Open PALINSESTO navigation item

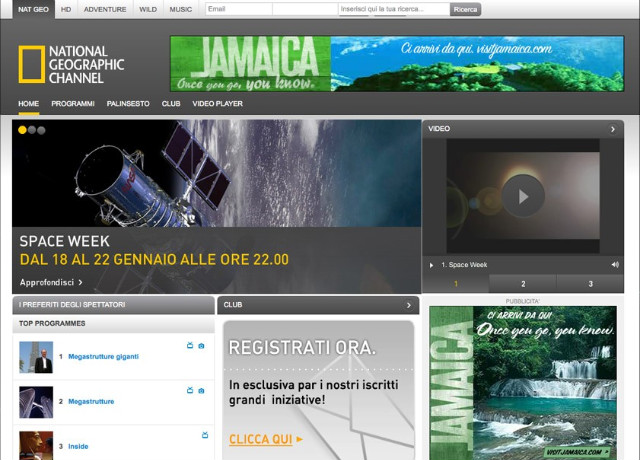point(128,104)
